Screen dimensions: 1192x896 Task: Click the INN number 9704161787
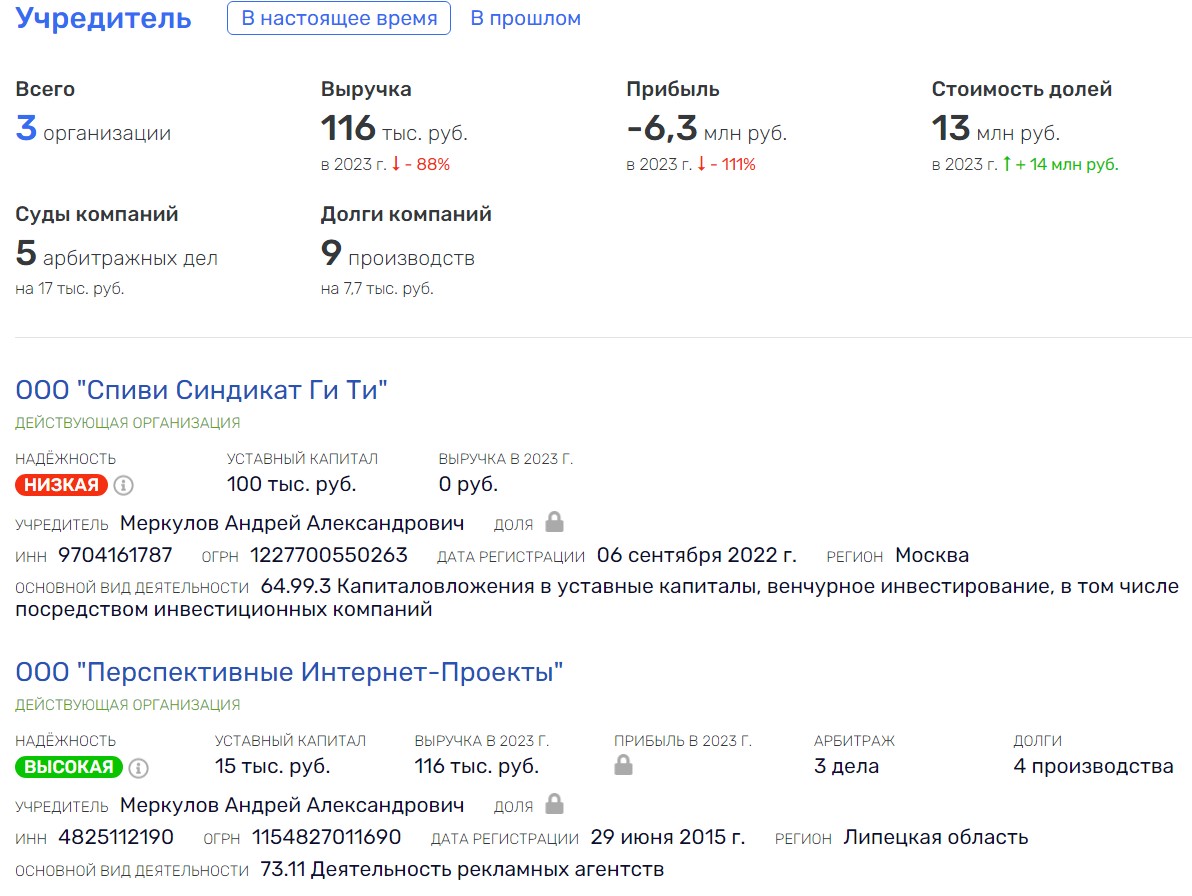tap(115, 556)
